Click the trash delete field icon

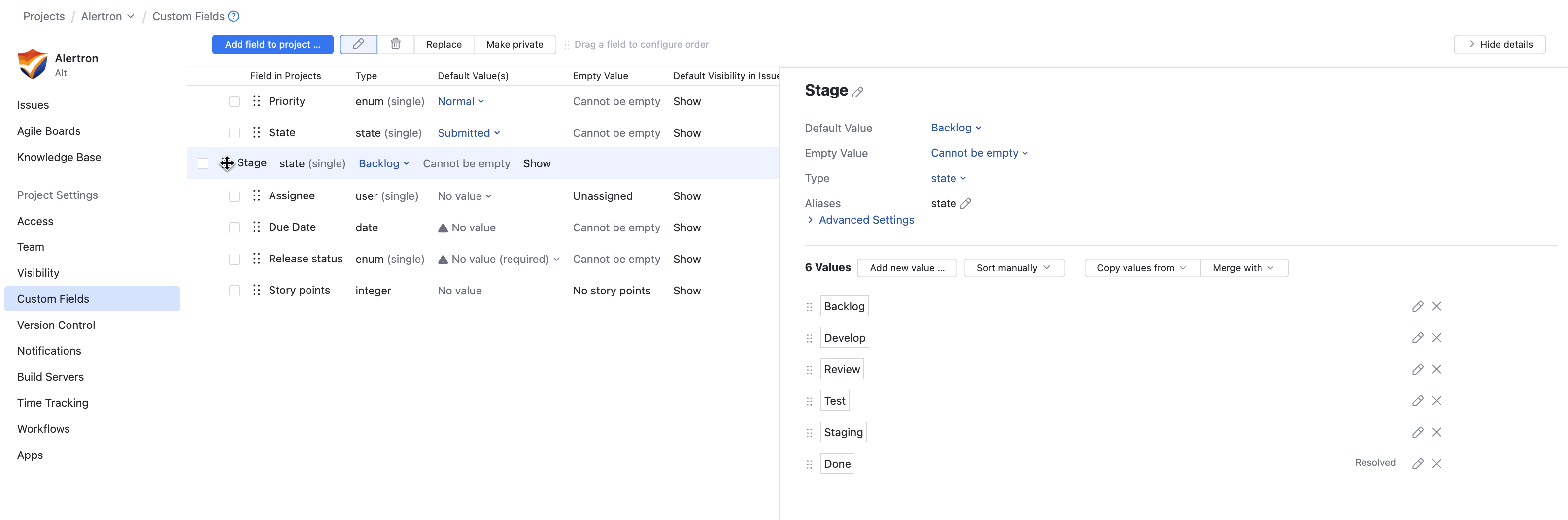click(x=396, y=44)
